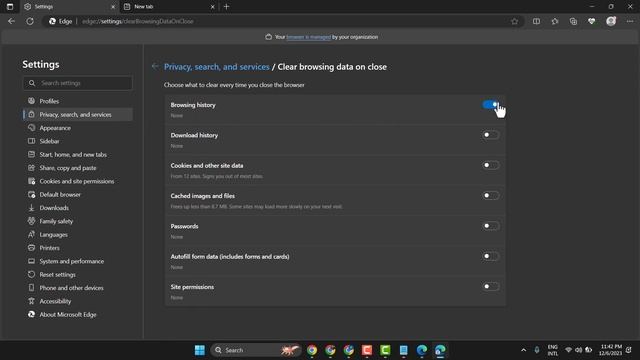Open Privacy, search, and services breadcrumb link
The image size is (640, 360).
(217, 67)
